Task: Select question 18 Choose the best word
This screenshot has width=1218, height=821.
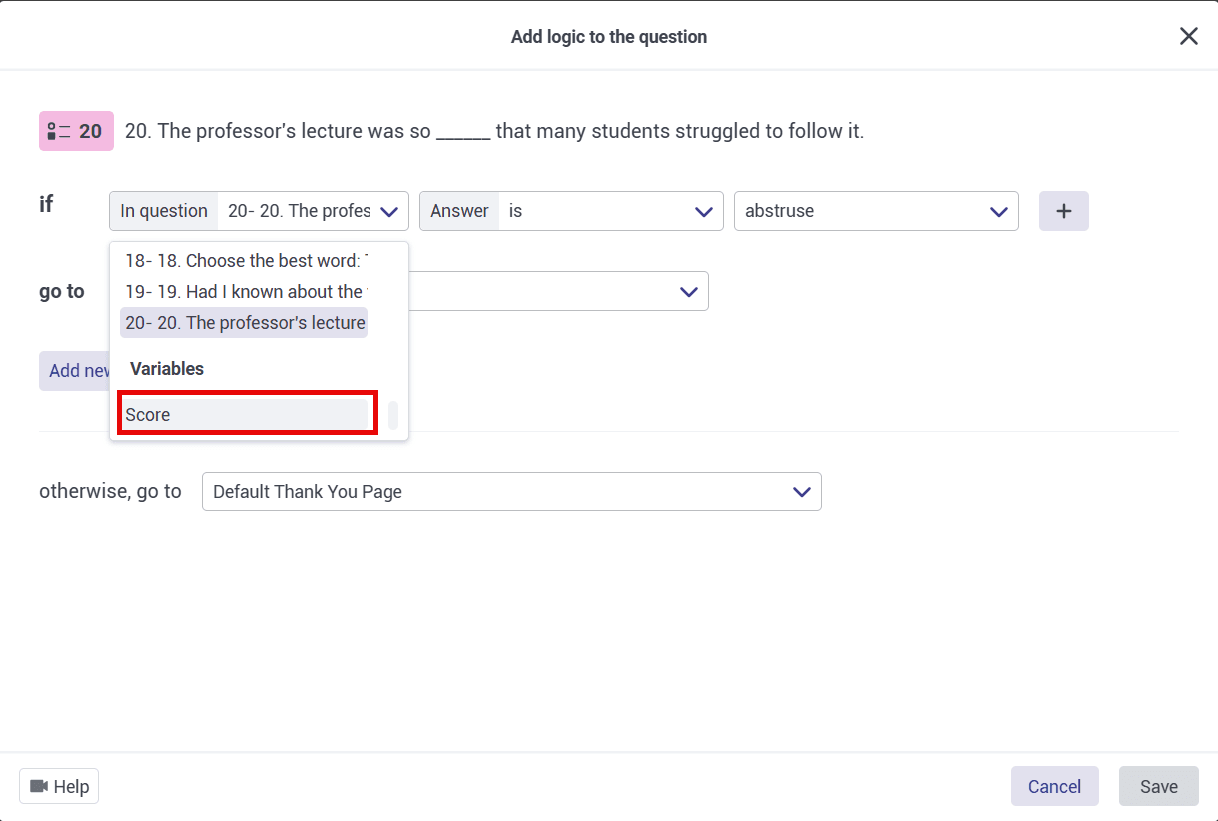Action: 245,261
